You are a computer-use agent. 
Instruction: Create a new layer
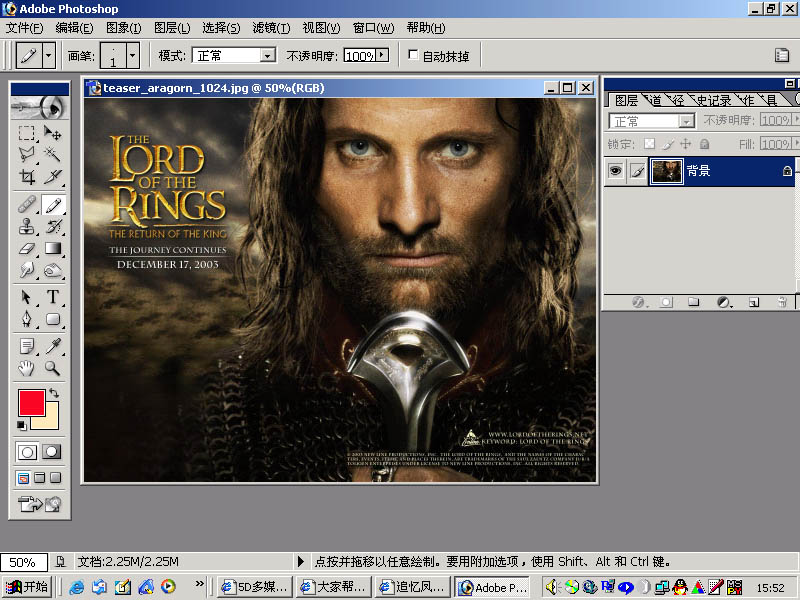click(x=754, y=303)
